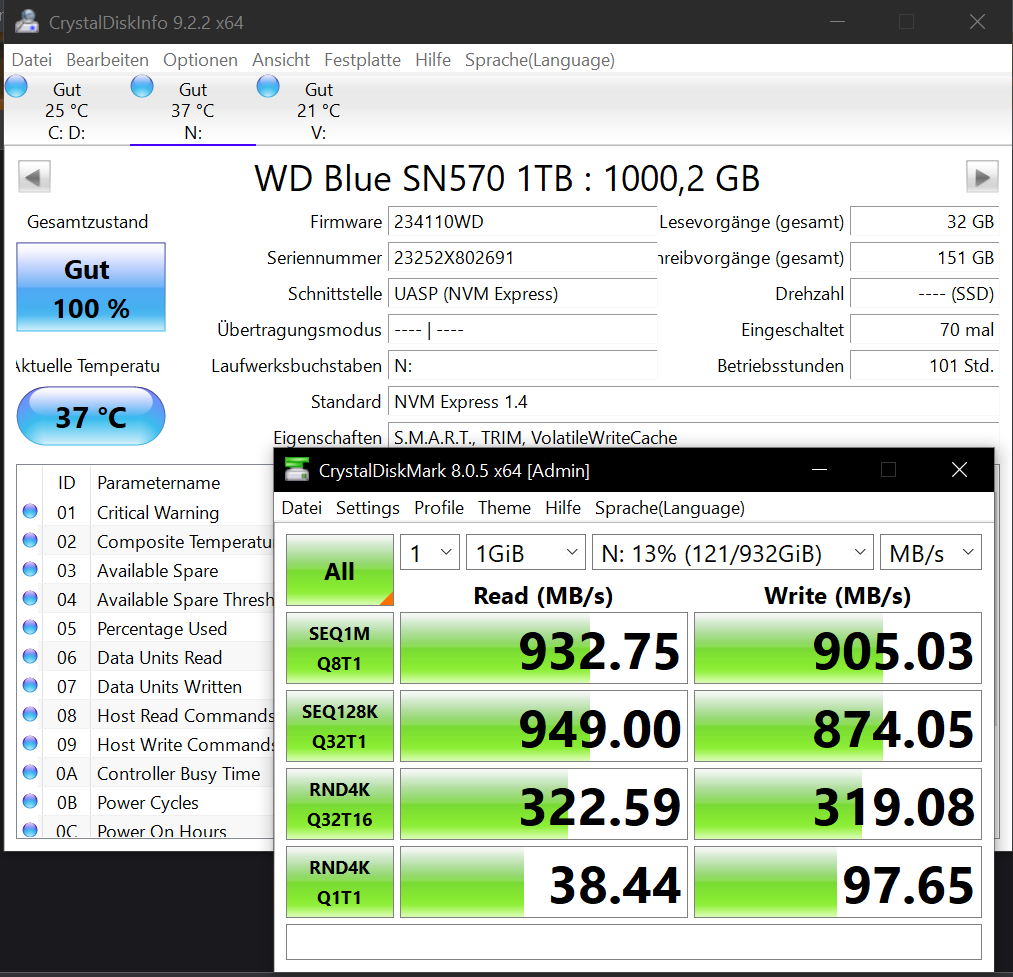Click the 37 °C temperature button
This screenshot has height=977, width=1013.
91,416
